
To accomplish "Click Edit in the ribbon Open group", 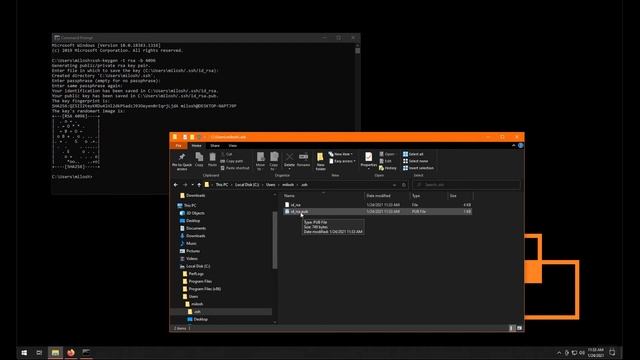I will tap(385, 161).
